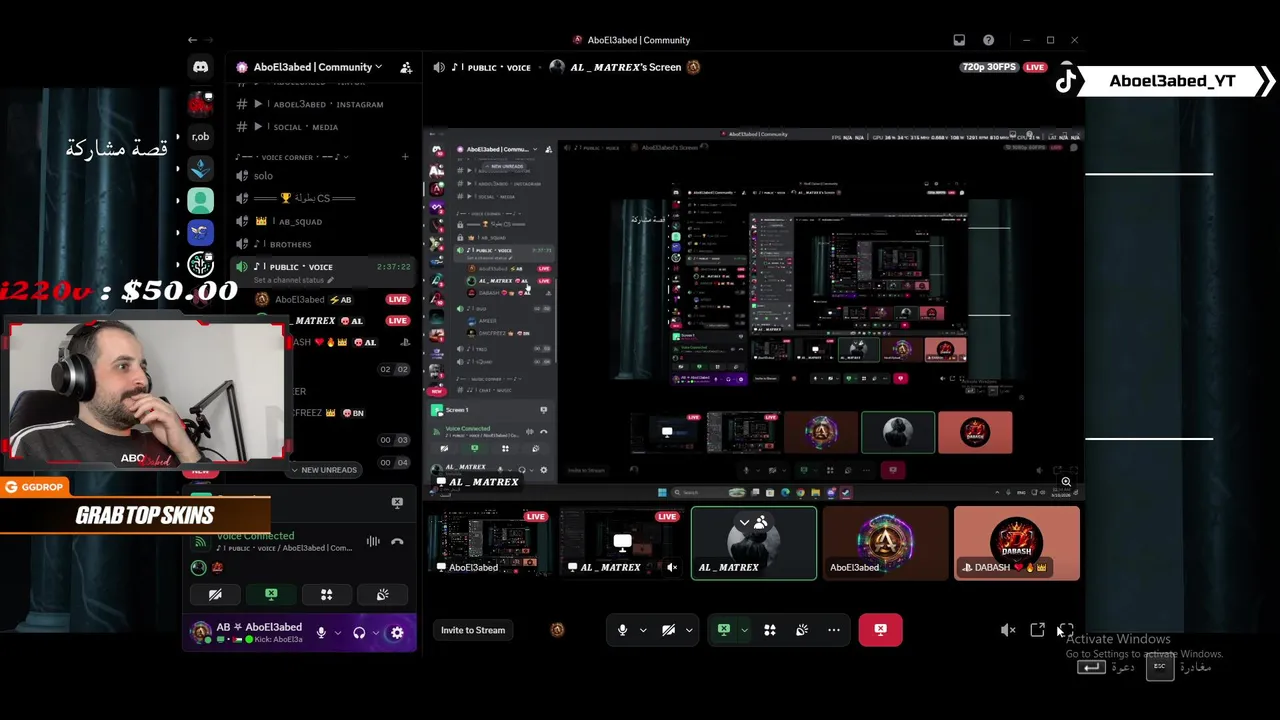1280x720 pixels.
Task: Open speaker icon beside PUBLIC · VOICE header
Action: 439,67
